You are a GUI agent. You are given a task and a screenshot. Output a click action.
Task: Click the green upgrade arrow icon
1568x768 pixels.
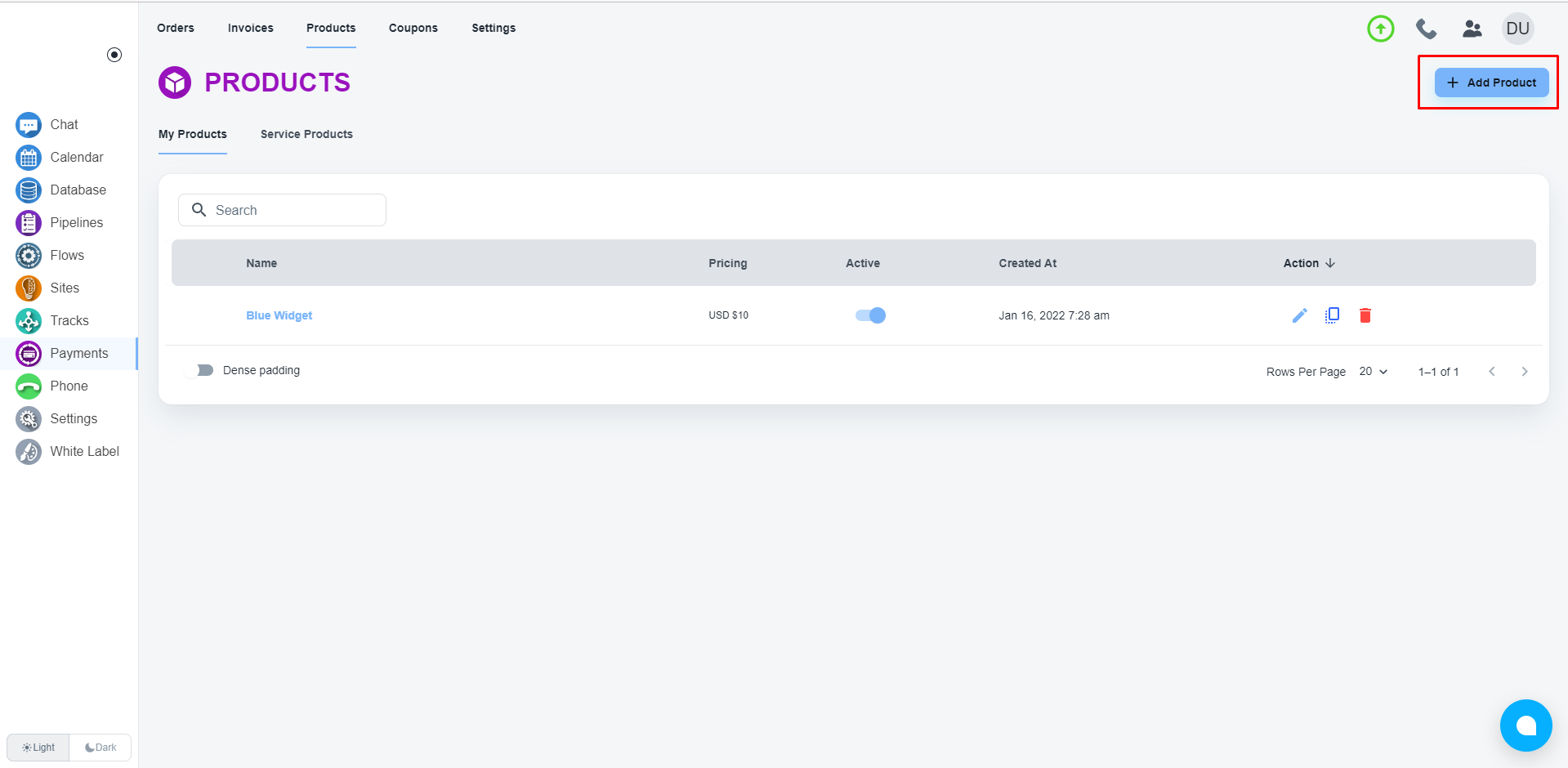point(1380,29)
